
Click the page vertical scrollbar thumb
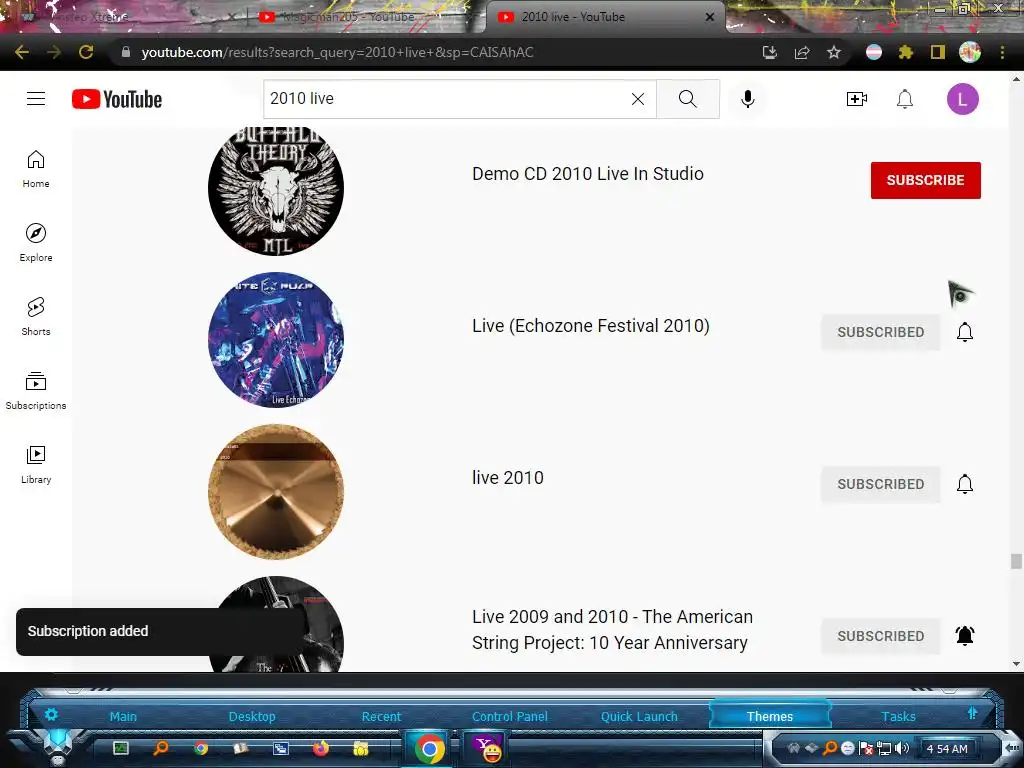click(x=1016, y=562)
